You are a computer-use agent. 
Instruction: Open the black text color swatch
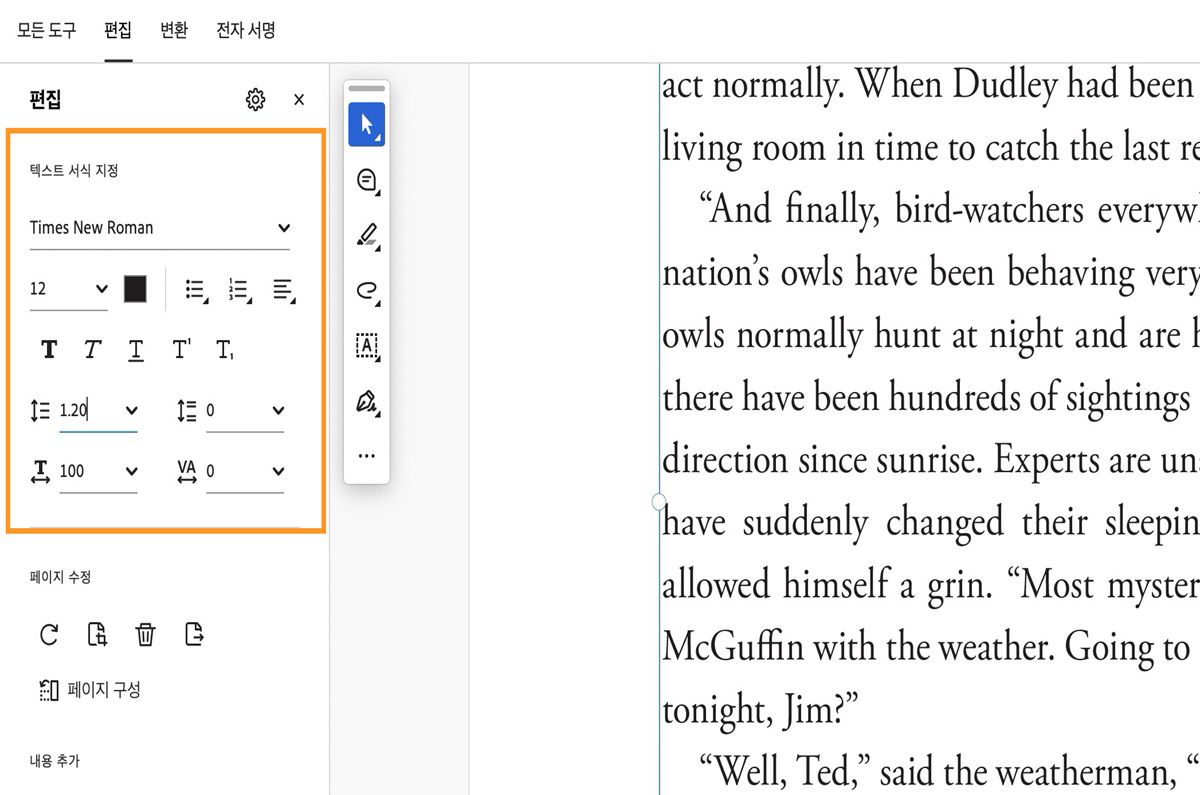point(135,289)
